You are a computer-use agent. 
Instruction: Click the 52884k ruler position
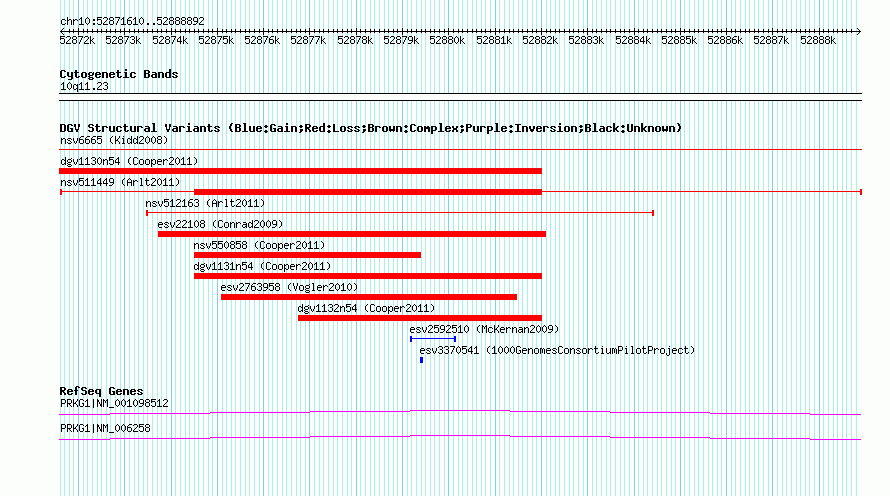coord(633,40)
